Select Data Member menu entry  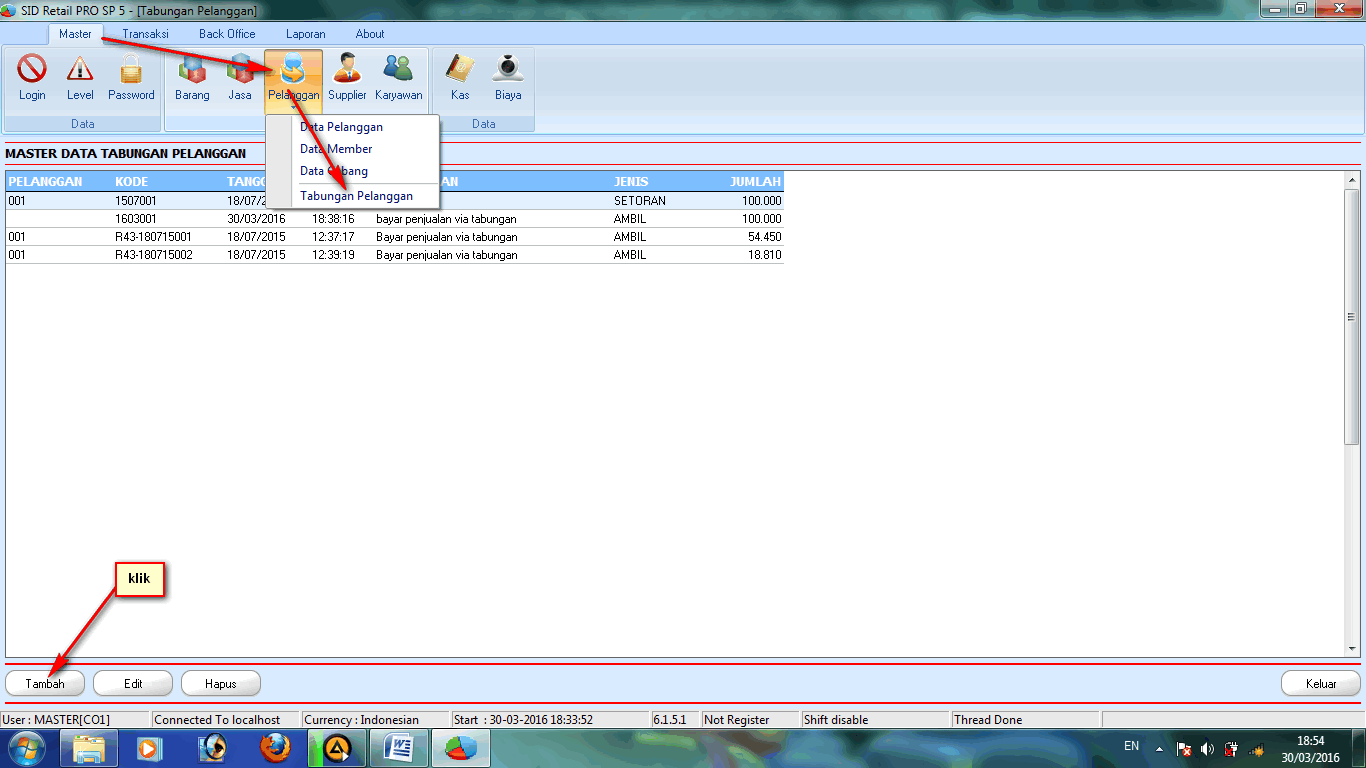pos(336,149)
